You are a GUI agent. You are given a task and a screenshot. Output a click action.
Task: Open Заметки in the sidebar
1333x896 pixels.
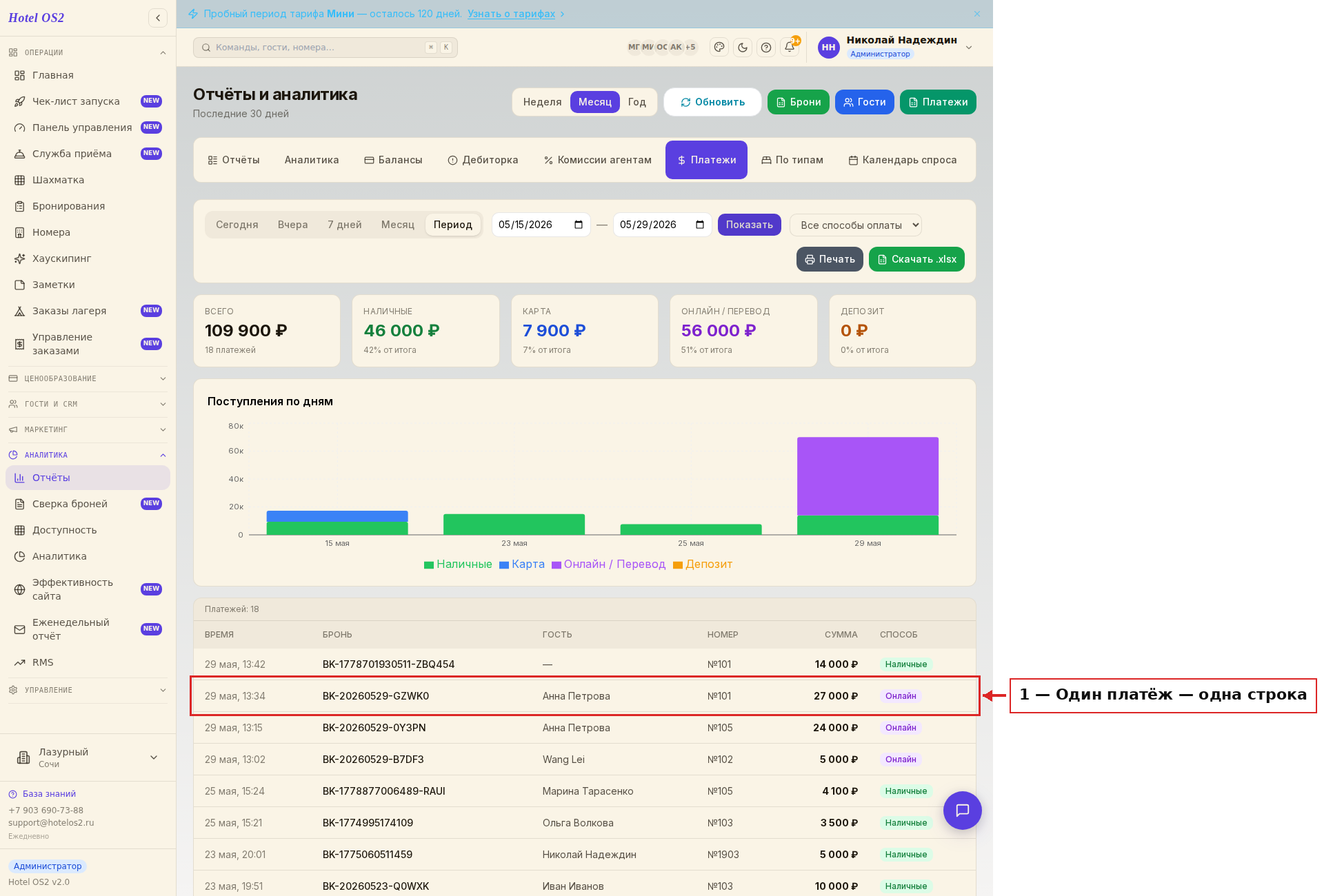click(x=88, y=285)
